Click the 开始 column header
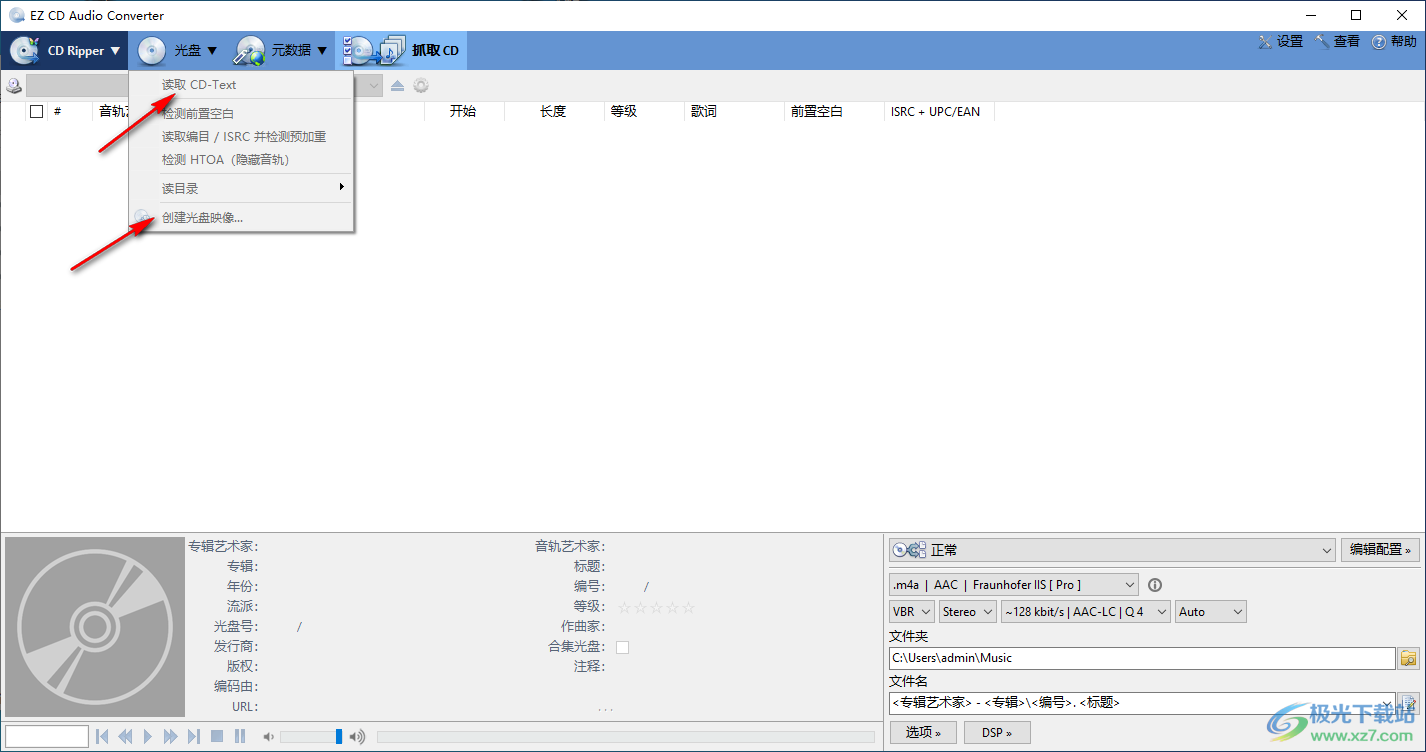This screenshot has height=752, width=1426. point(463,112)
